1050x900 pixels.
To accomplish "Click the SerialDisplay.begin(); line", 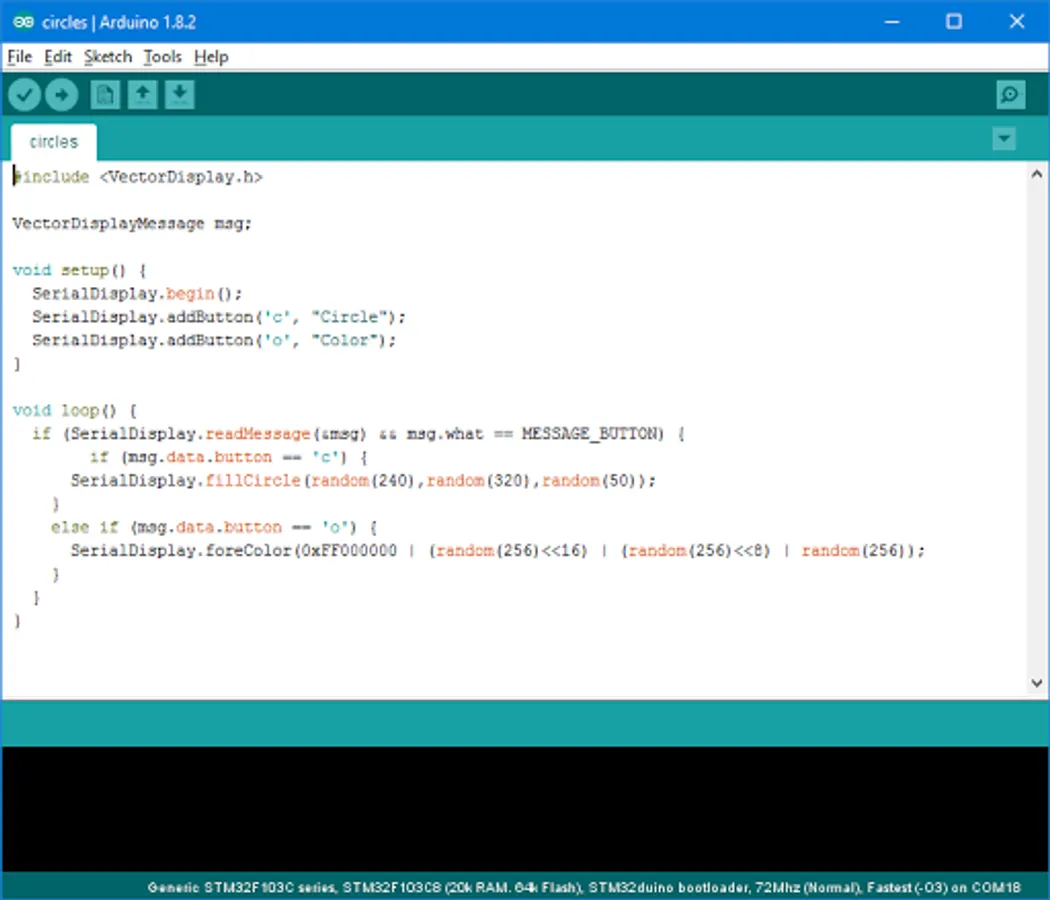I will [137, 293].
